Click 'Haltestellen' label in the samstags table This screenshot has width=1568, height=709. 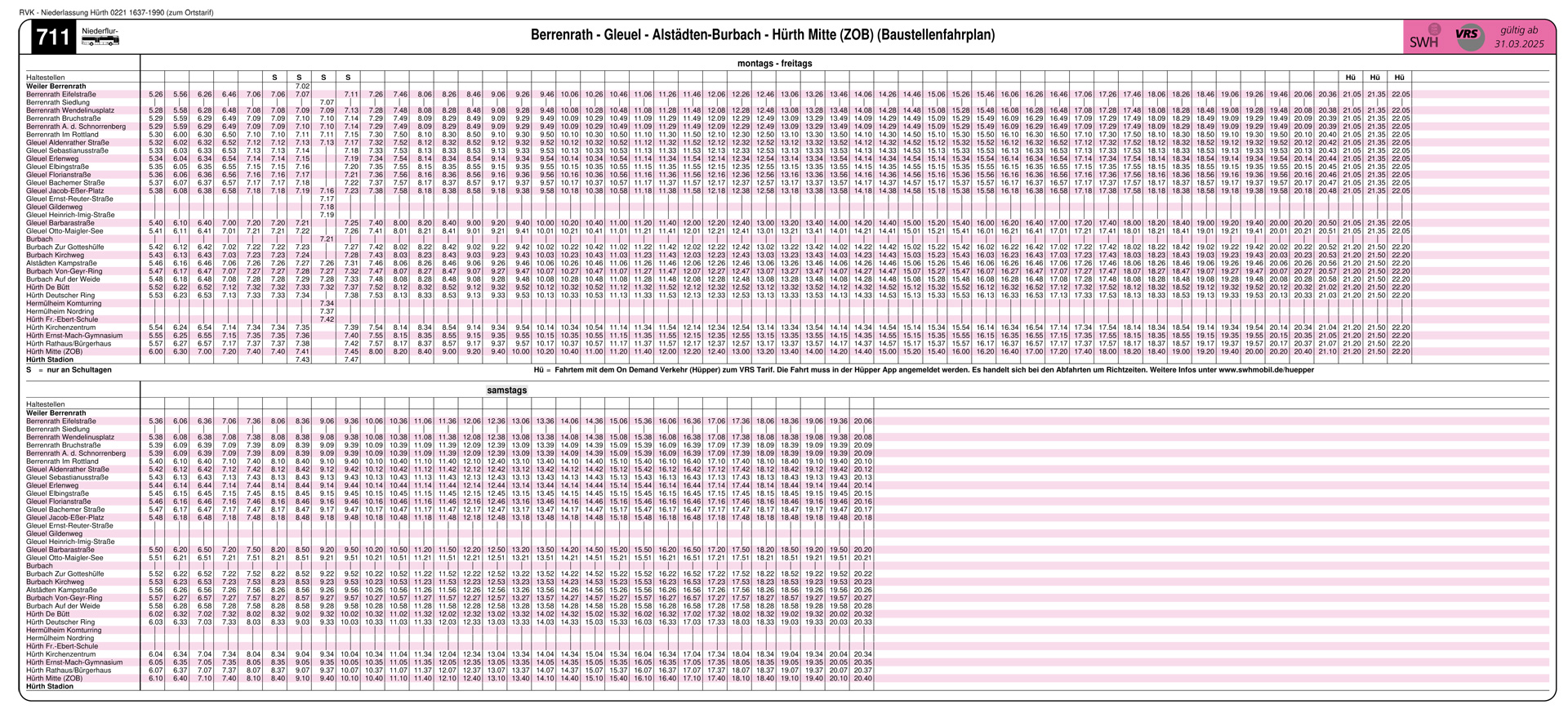[x=46, y=404]
